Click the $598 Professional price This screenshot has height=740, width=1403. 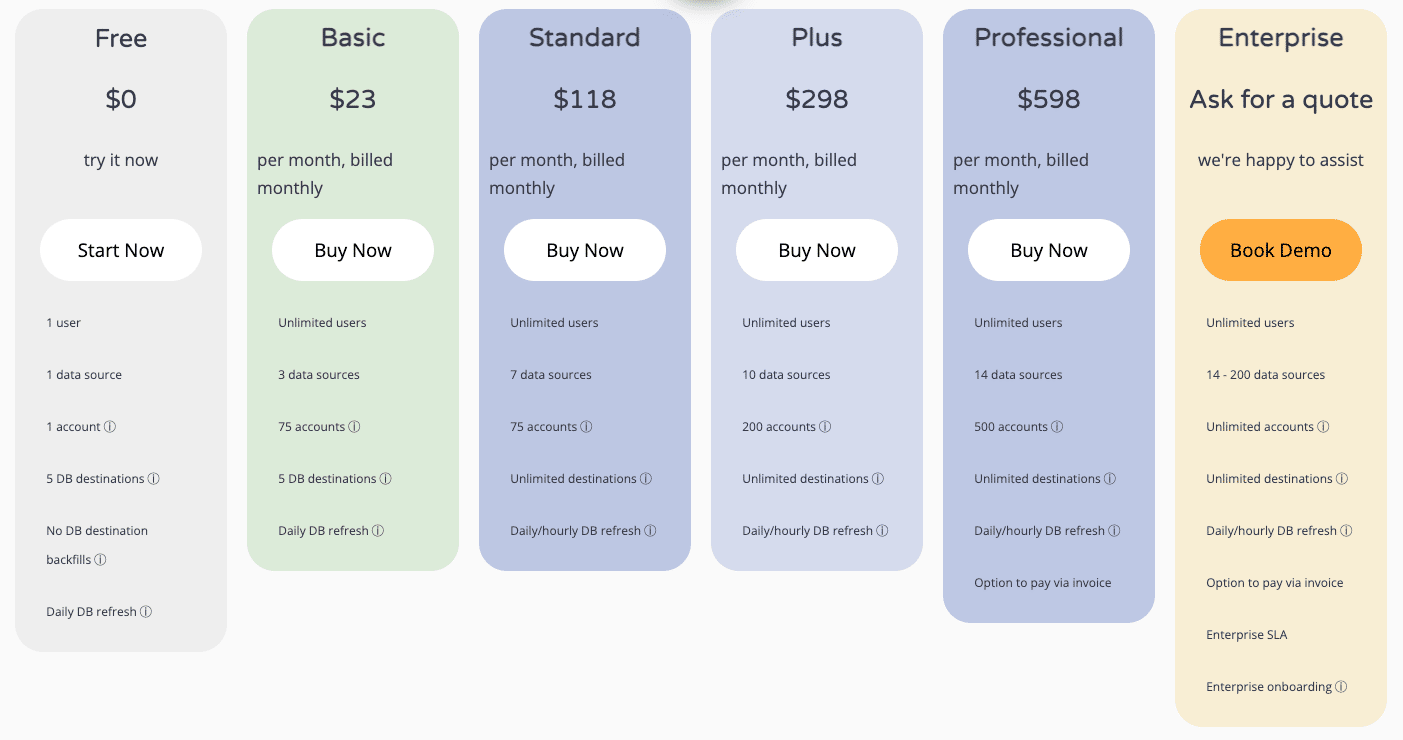click(1049, 99)
